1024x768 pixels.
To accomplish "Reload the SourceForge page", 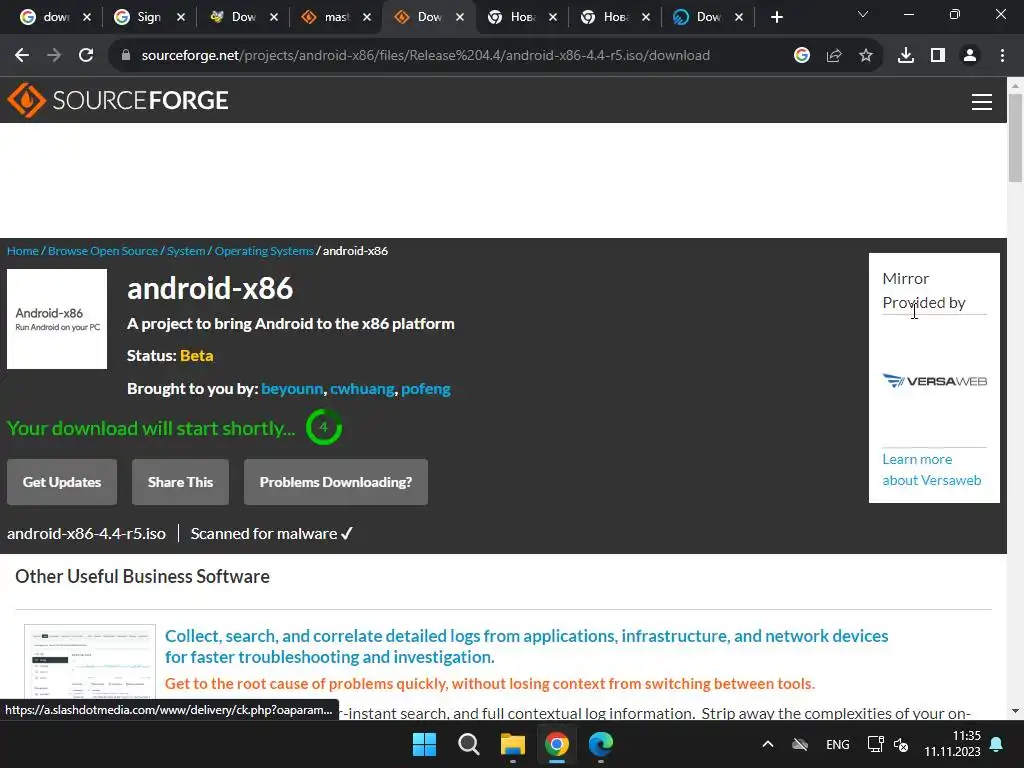I will [x=86, y=56].
